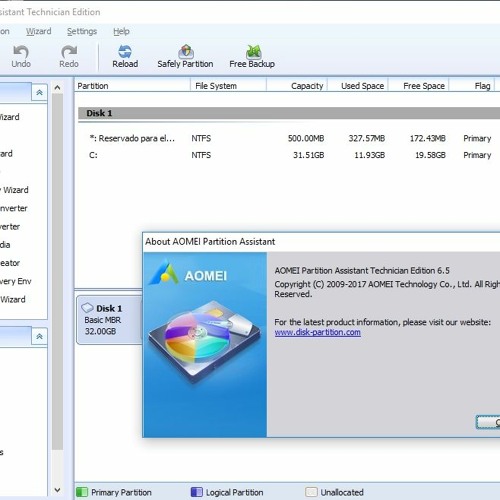Open the 'nverter' sidebar entry
The width and height of the screenshot is (500, 500).
coord(14,208)
